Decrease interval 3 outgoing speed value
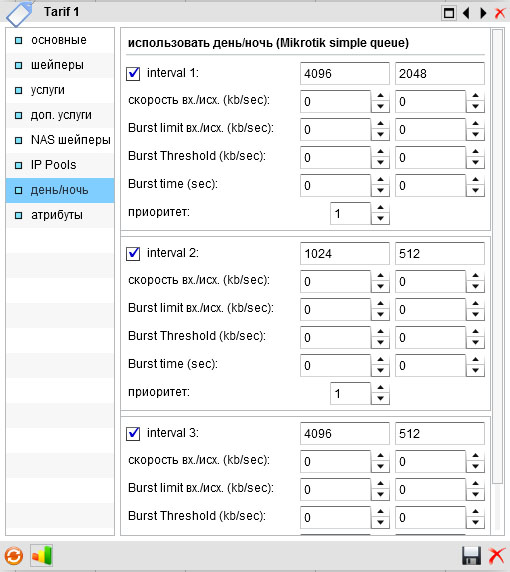 (475, 467)
